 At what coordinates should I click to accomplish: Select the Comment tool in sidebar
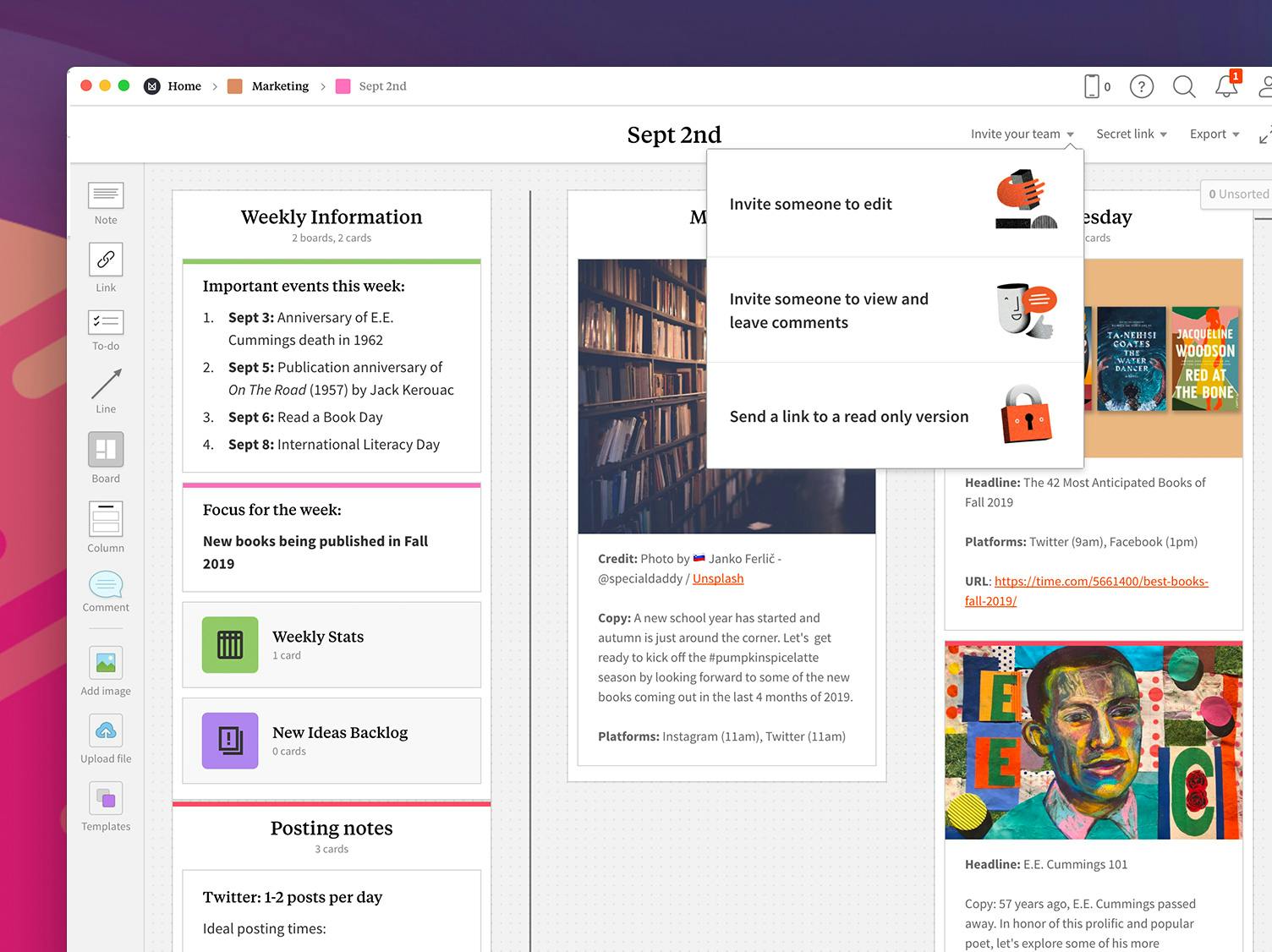[106, 591]
